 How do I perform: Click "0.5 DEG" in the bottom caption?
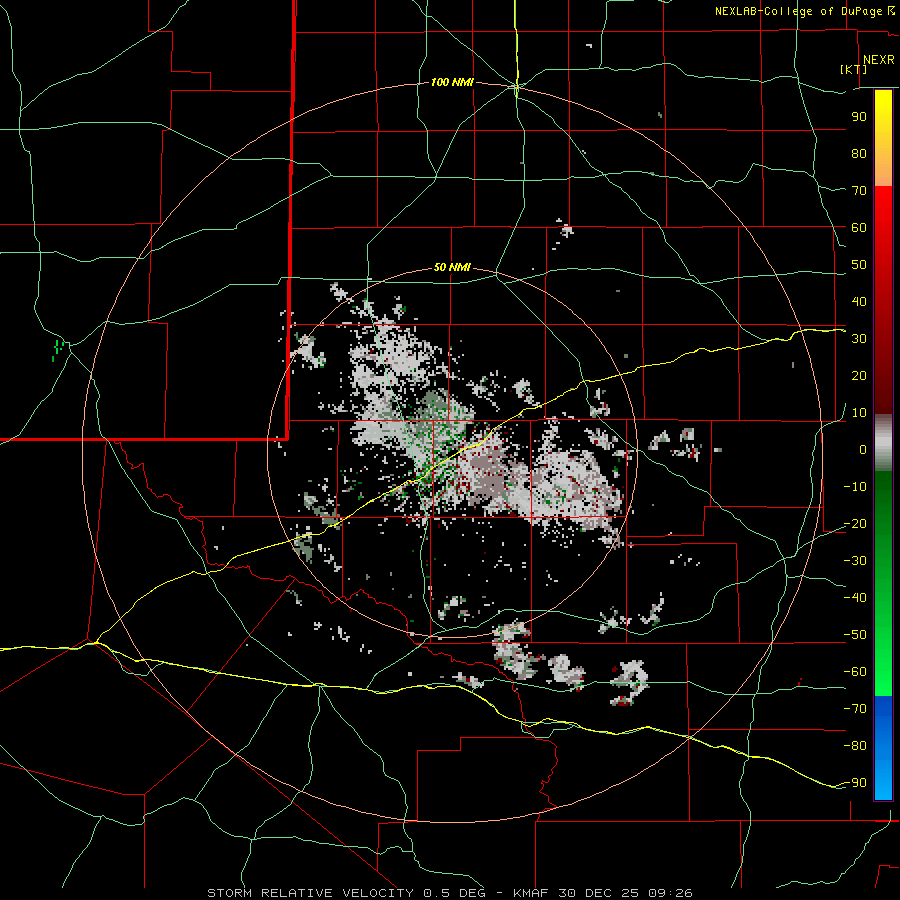click(x=454, y=893)
